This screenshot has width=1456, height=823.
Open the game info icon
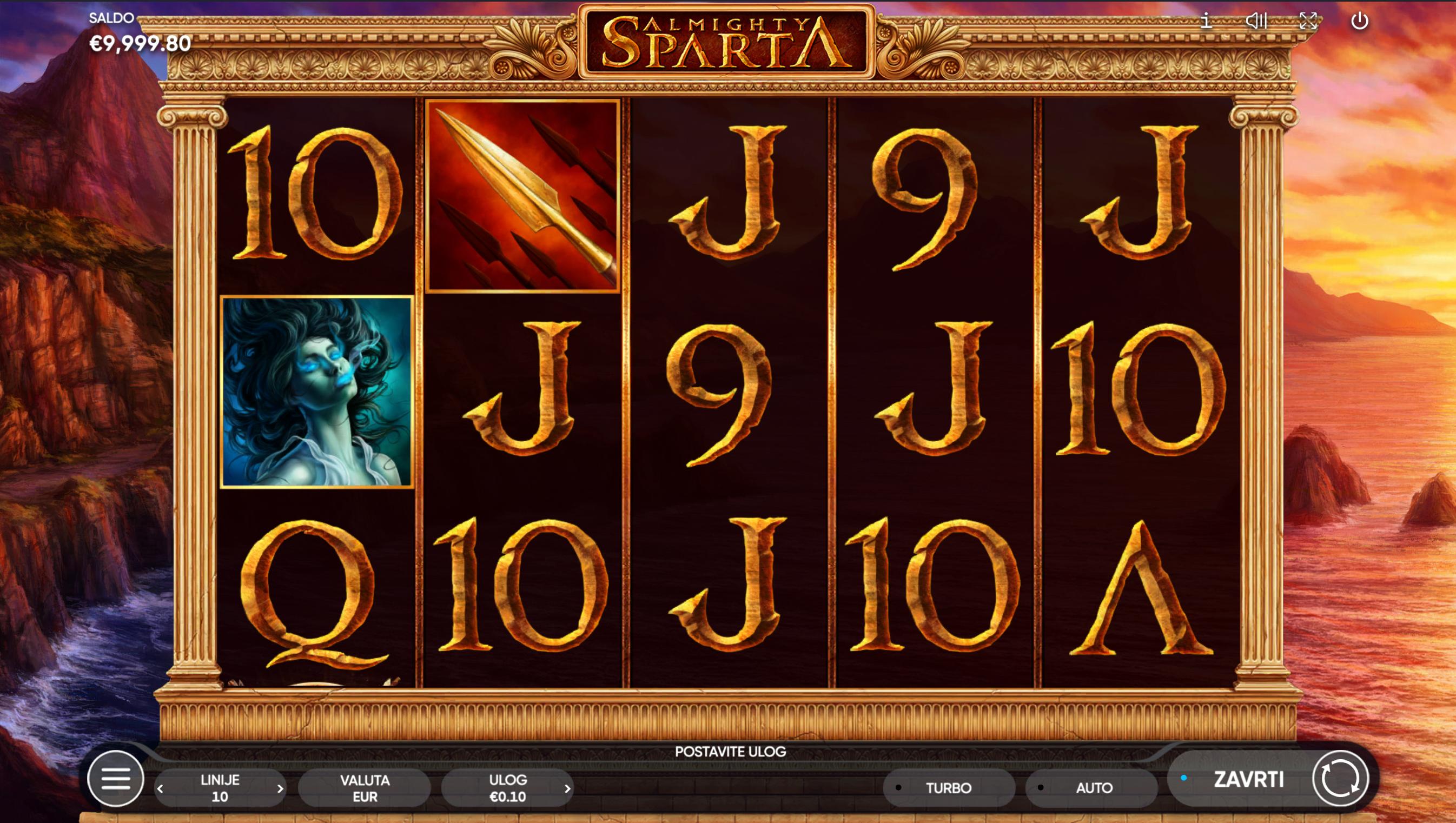[x=1206, y=21]
